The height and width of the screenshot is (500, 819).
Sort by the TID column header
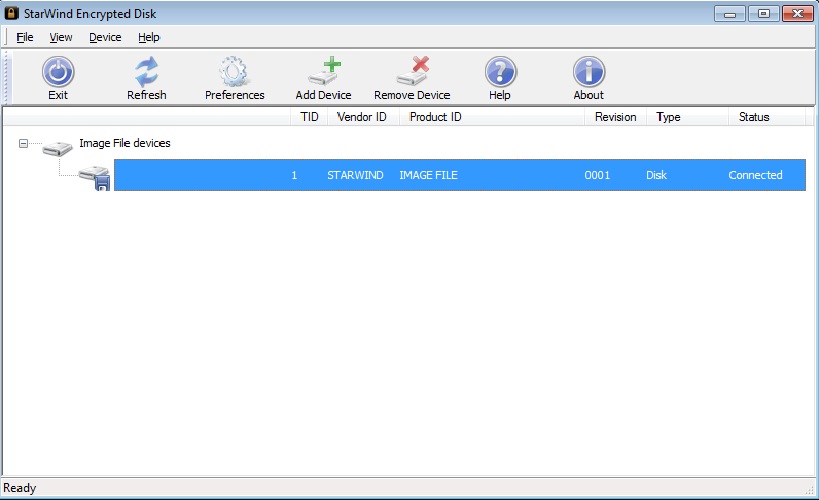pyautogui.click(x=309, y=117)
